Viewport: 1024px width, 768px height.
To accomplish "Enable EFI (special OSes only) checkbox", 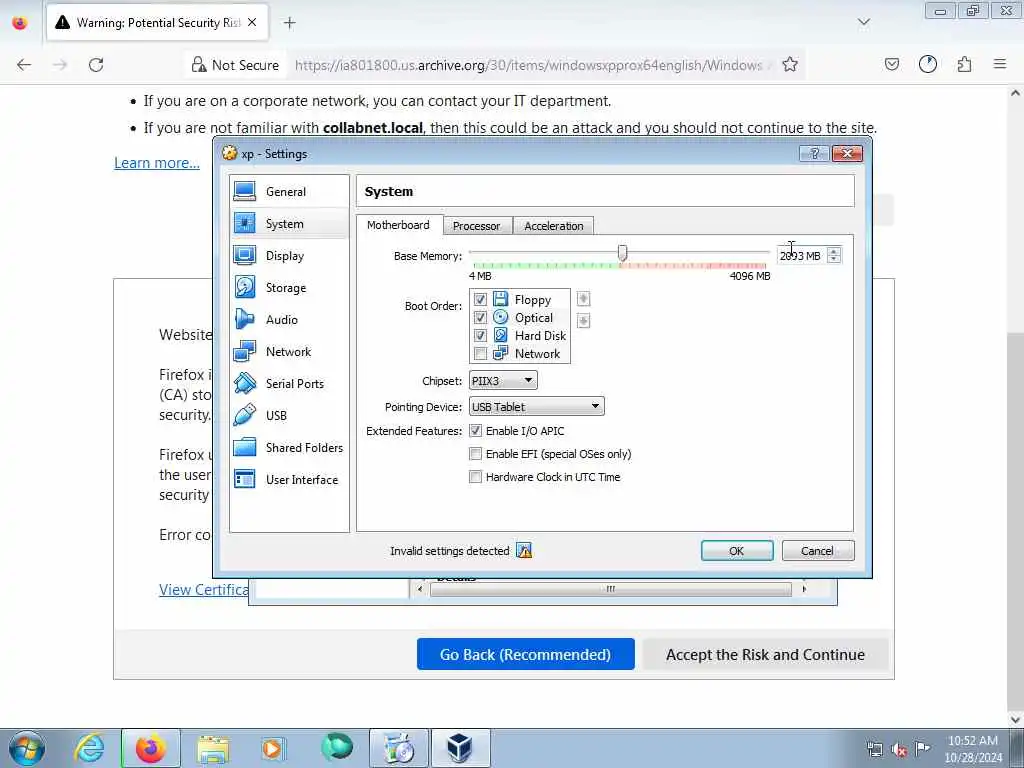I will click(x=475, y=454).
